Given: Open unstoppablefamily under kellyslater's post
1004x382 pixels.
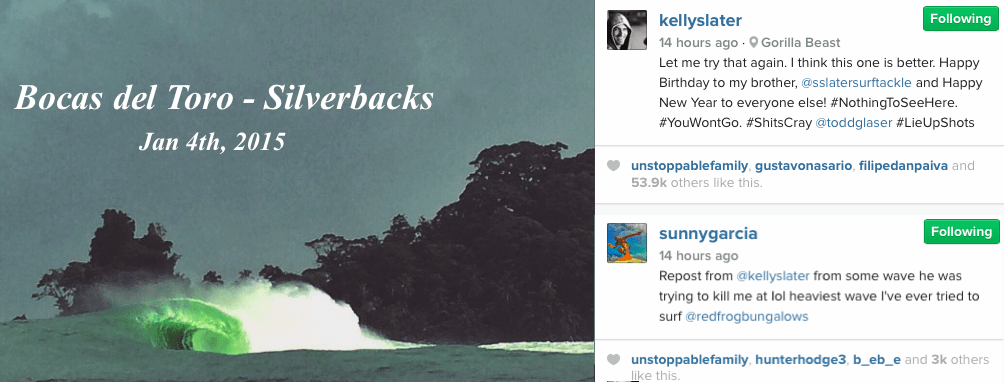Looking at the screenshot, I should click(x=690, y=166).
